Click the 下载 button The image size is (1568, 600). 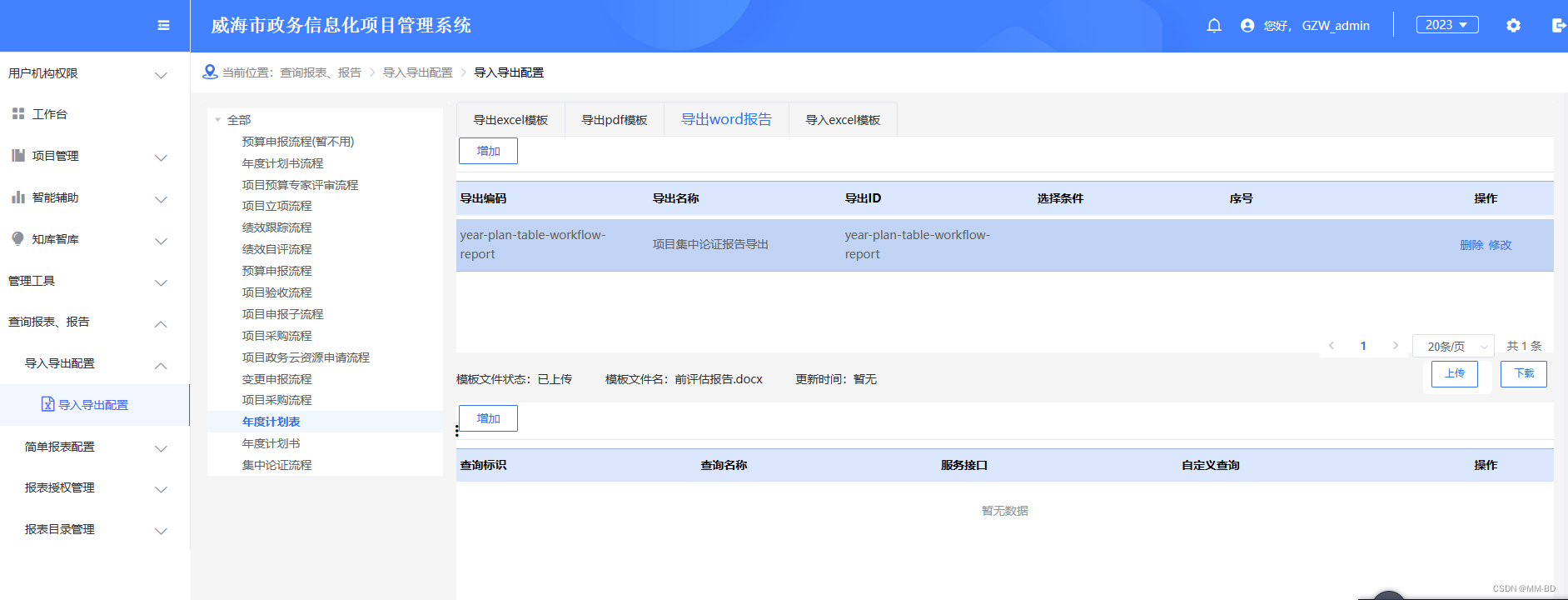pyautogui.click(x=1524, y=373)
